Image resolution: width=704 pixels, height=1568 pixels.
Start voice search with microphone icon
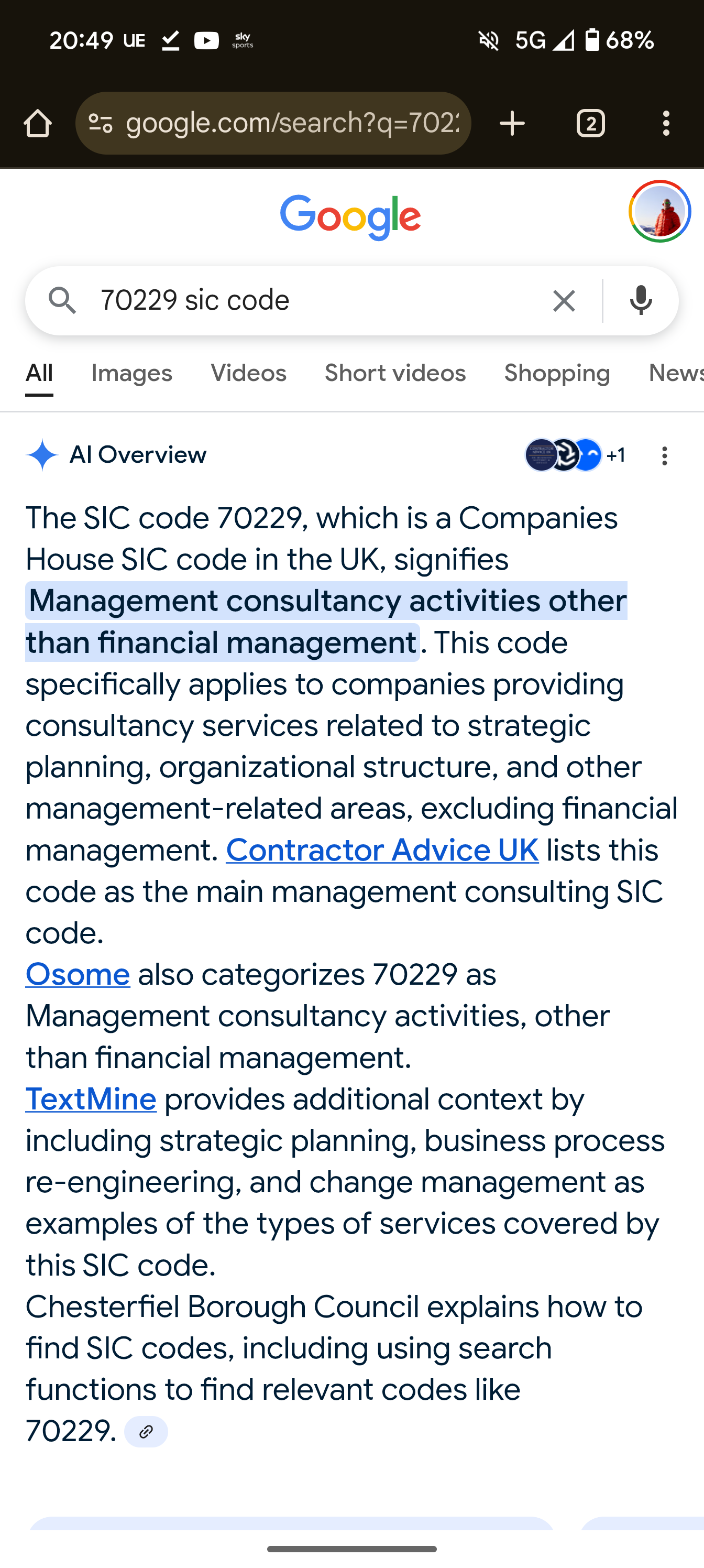click(641, 301)
